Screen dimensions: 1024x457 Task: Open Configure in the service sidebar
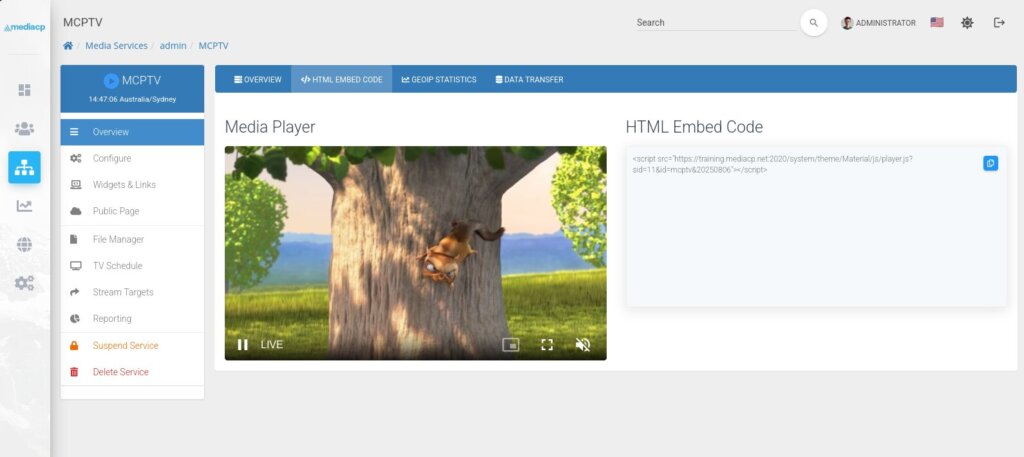pos(132,158)
